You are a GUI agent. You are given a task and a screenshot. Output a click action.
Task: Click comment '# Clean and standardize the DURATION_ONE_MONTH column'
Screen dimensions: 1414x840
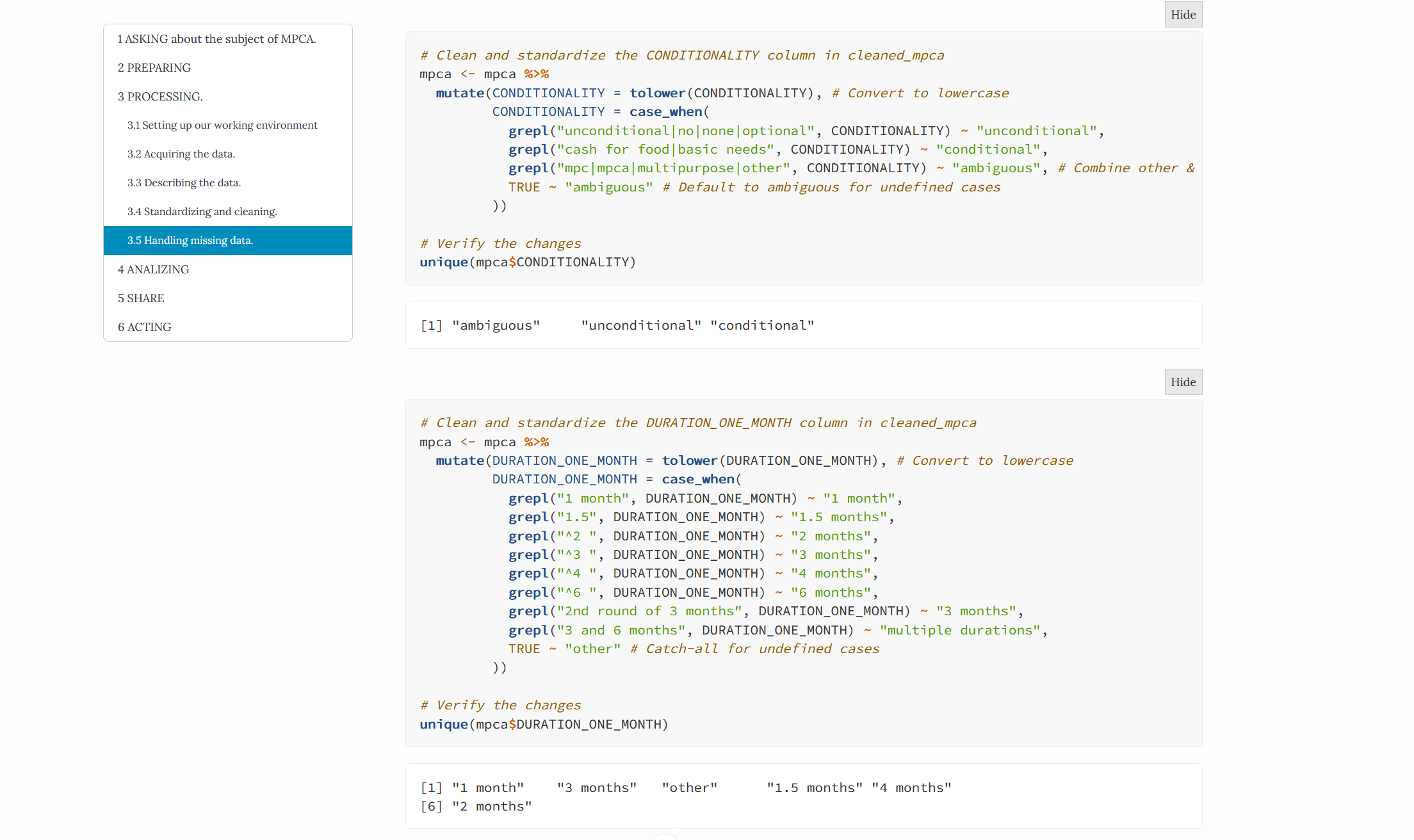point(698,423)
